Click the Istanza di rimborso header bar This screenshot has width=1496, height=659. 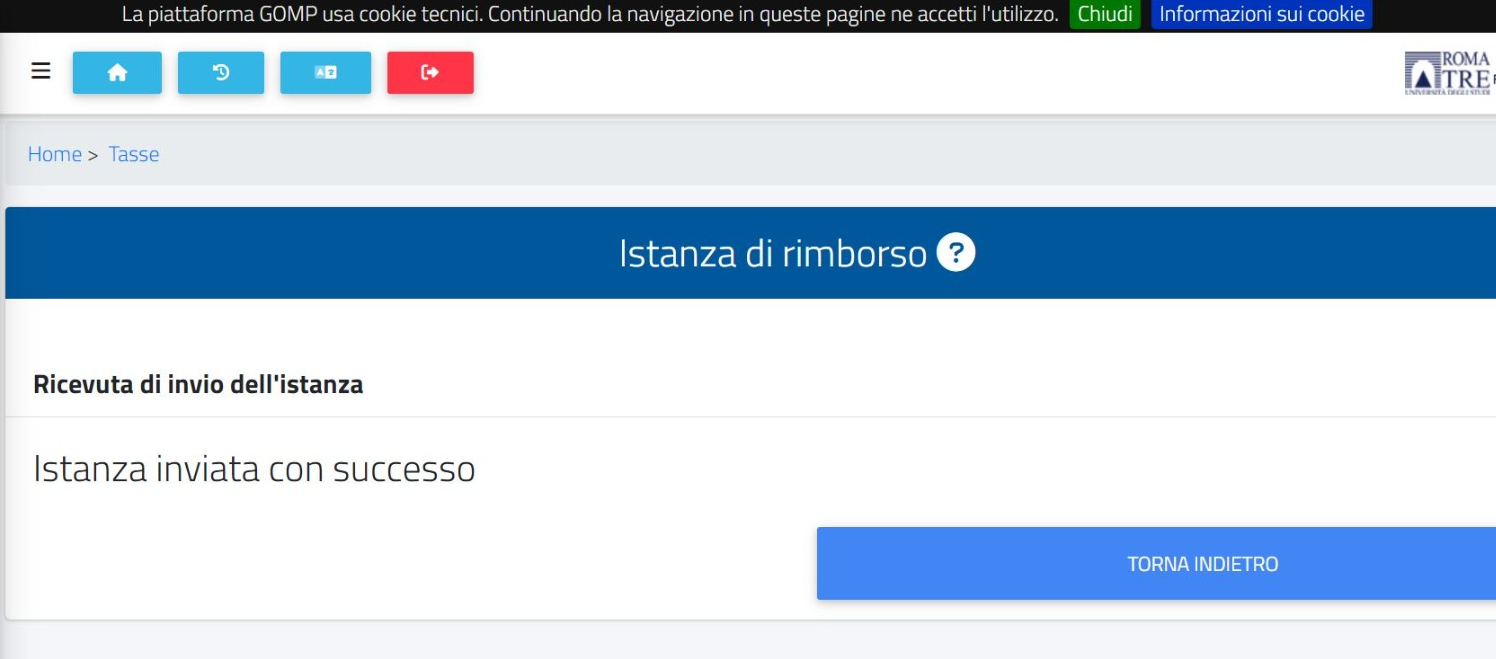pos(748,253)
